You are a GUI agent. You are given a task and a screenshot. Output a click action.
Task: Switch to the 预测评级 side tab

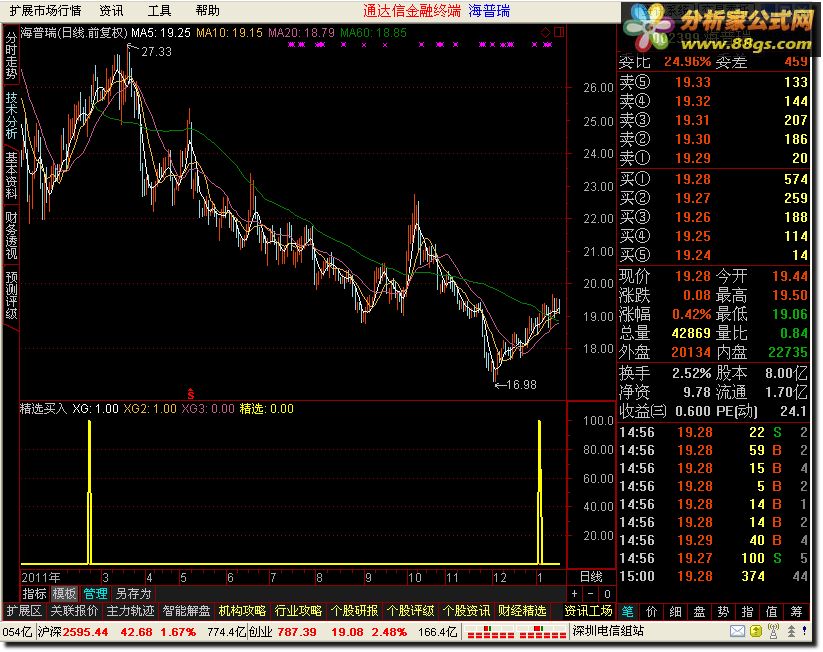tap(11, 295)
